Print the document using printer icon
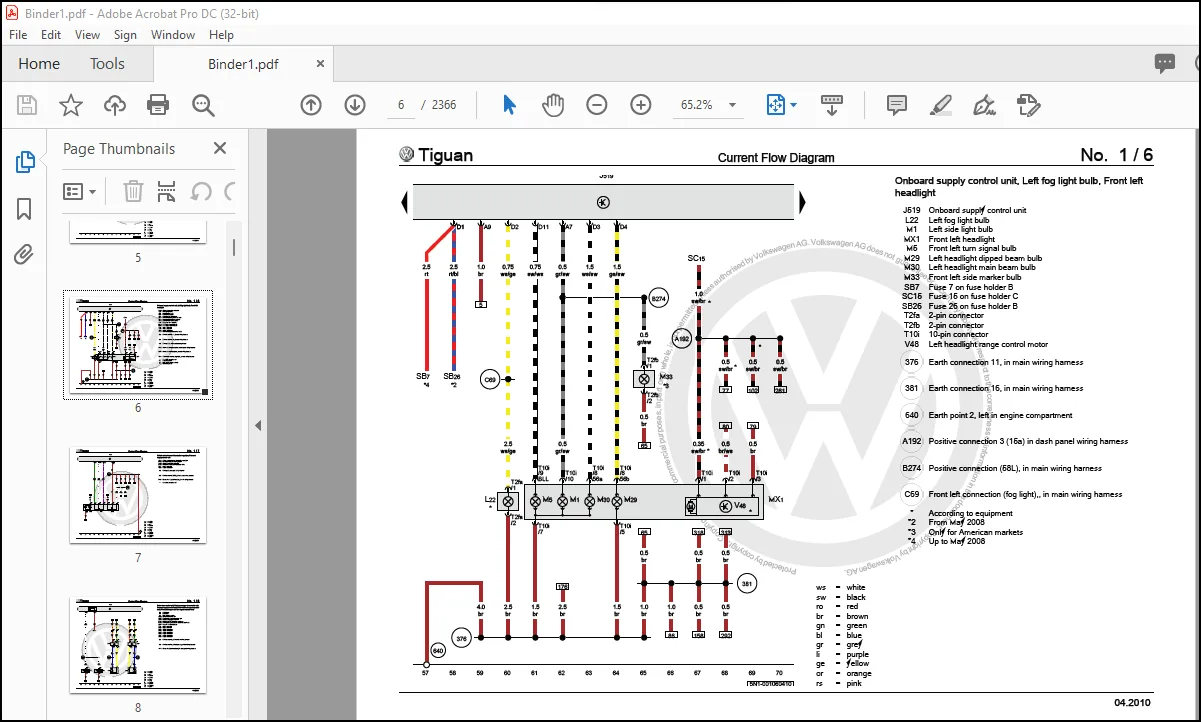 (x=158, y=105)
